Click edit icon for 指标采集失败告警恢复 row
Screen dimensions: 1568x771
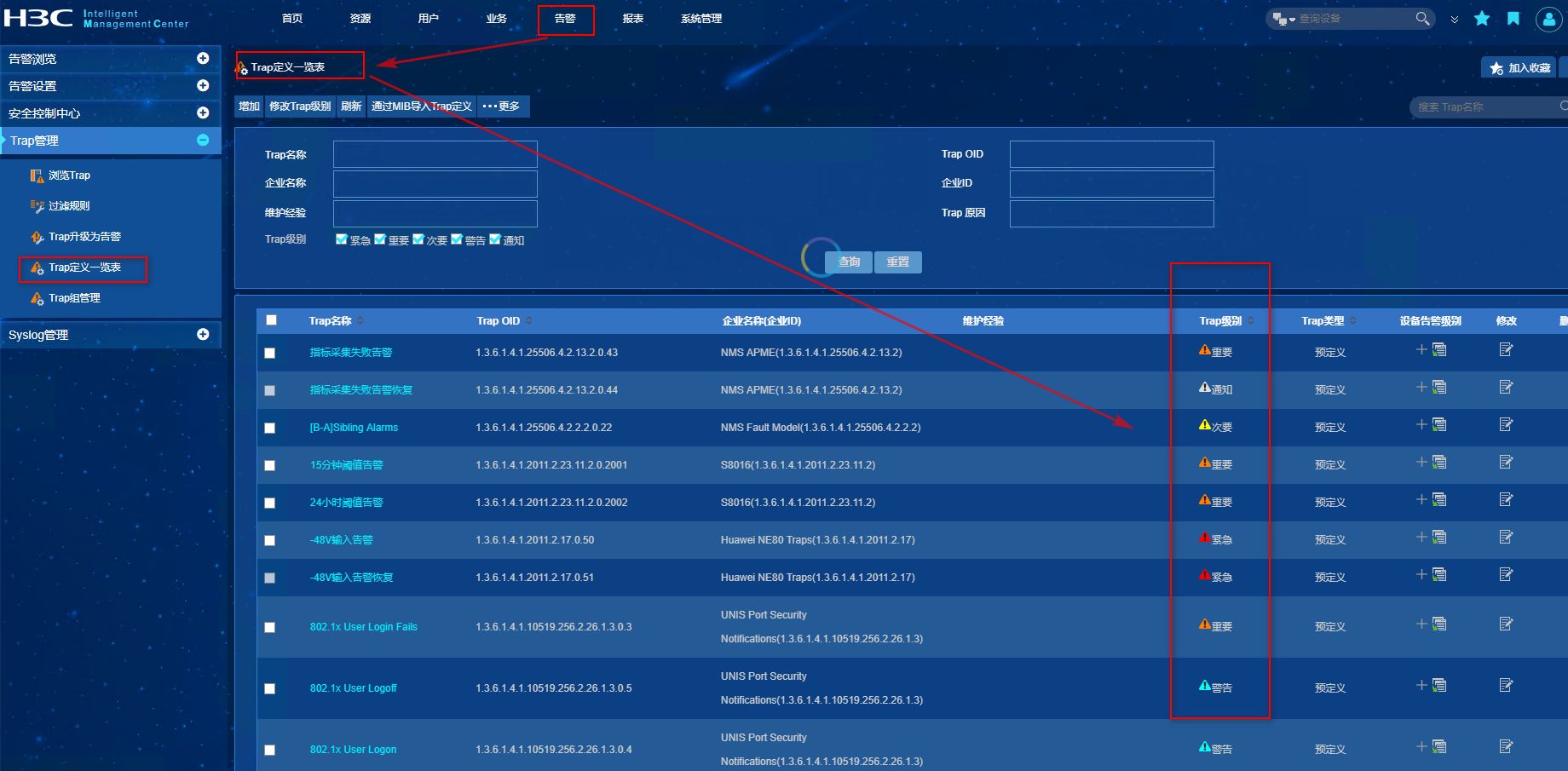[1506, 387]
